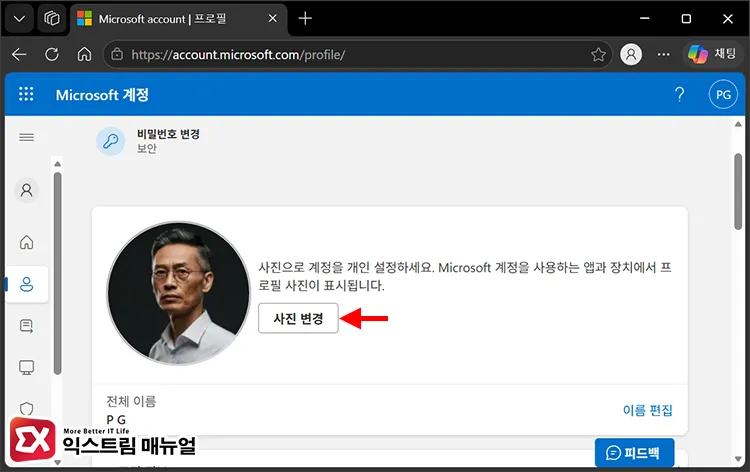View site information lock icon
Screen dimensions: 750x472
(x=117, y=55)
